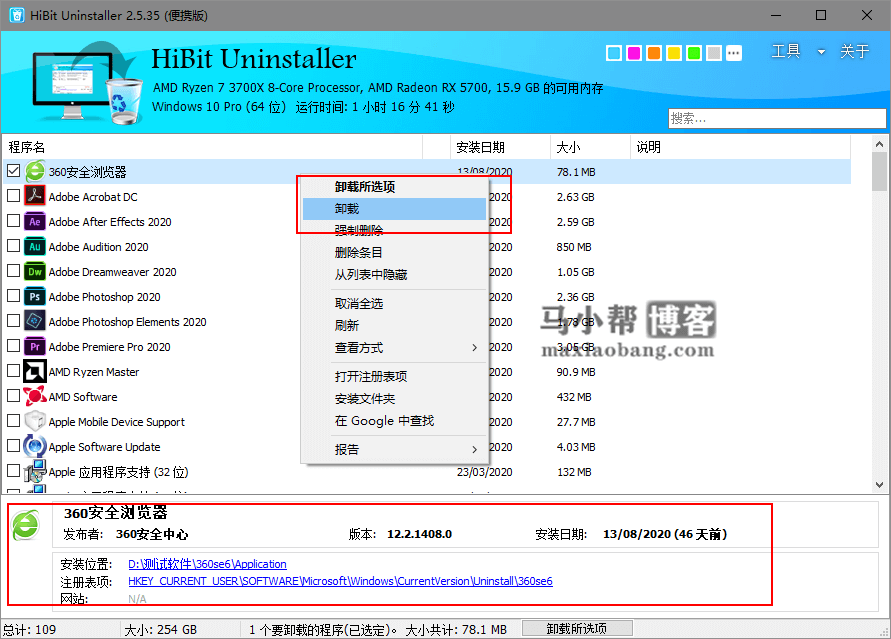Click the HiBit Uninstaller title bar app icon
Image resolution: width=891 pixels, height=639 pixels.
[x=16, y=15]
